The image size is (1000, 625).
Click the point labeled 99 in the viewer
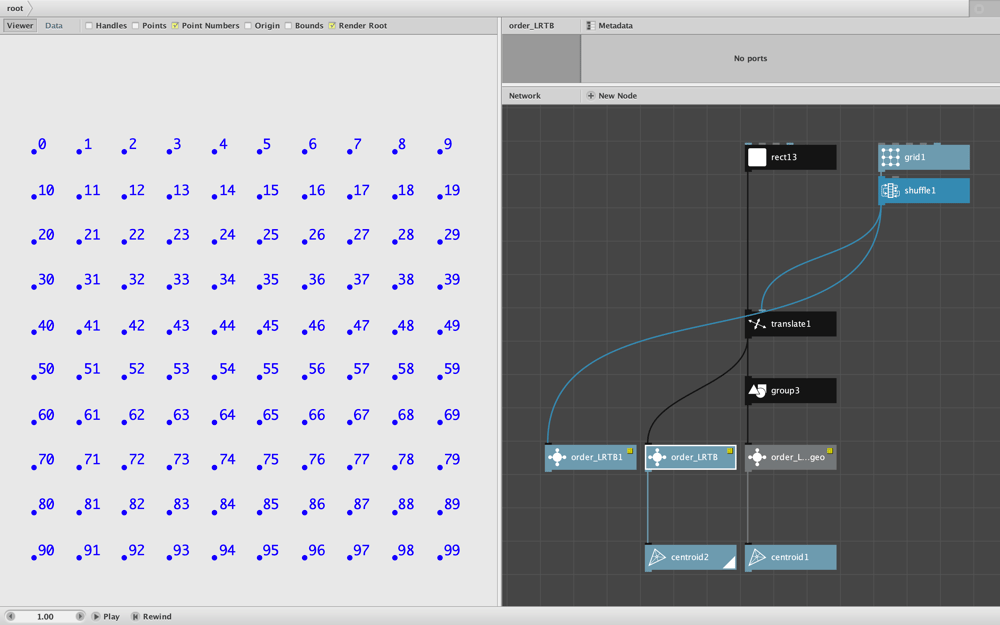pos(440,558)
